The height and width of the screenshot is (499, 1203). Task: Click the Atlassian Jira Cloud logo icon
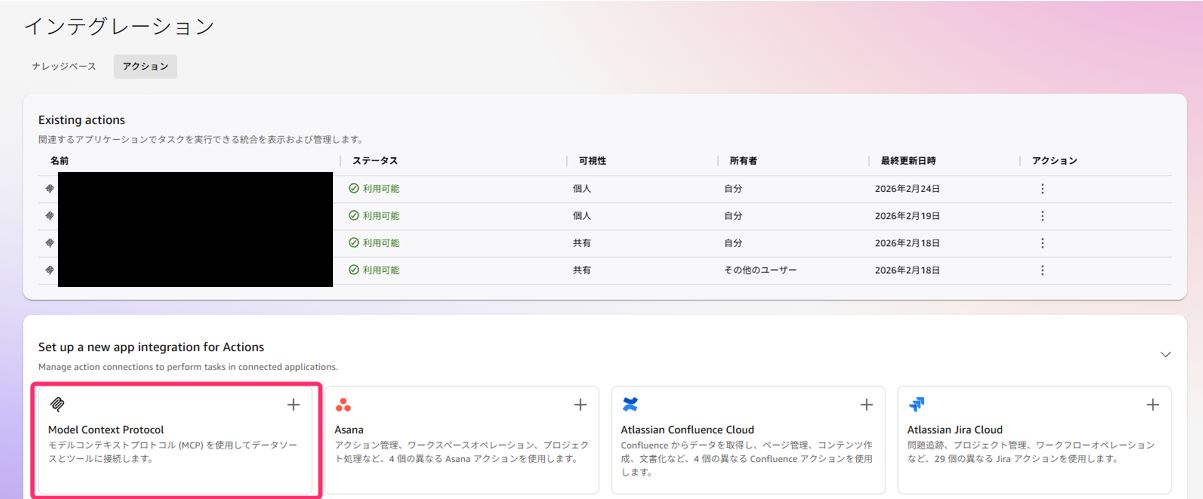916,405
